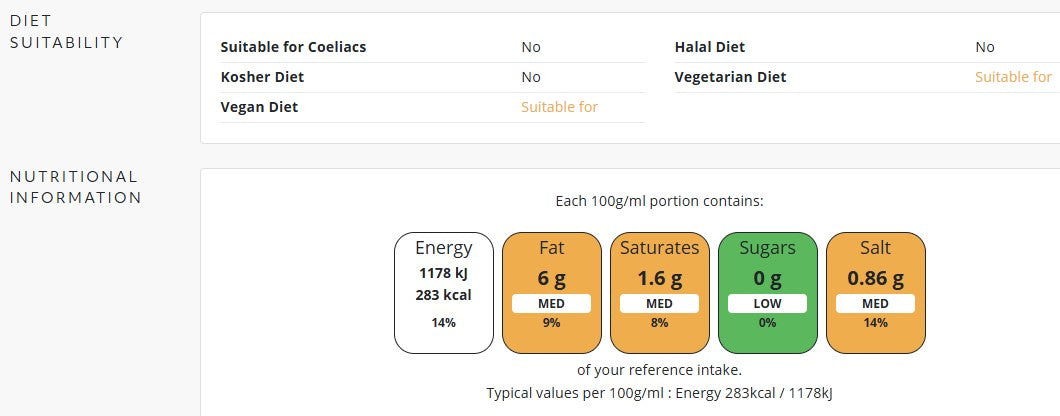Click 'Each 100g/ml portion contains' text
The width and height of the screenshot is (1060, 416).
pos(659,202)
